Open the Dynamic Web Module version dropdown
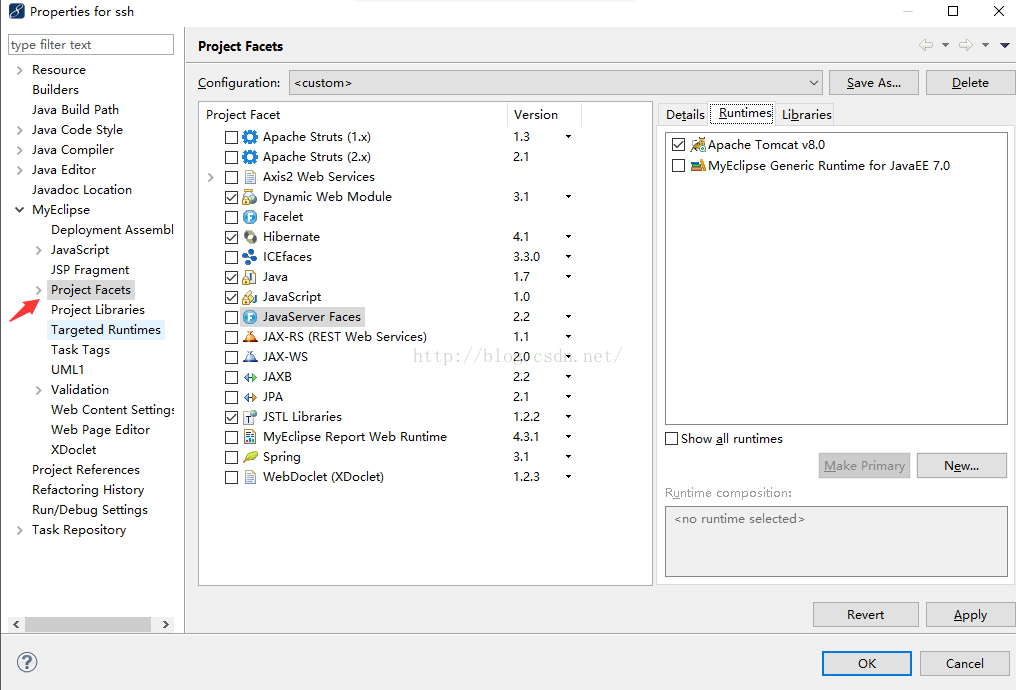 tap(568, 197)
